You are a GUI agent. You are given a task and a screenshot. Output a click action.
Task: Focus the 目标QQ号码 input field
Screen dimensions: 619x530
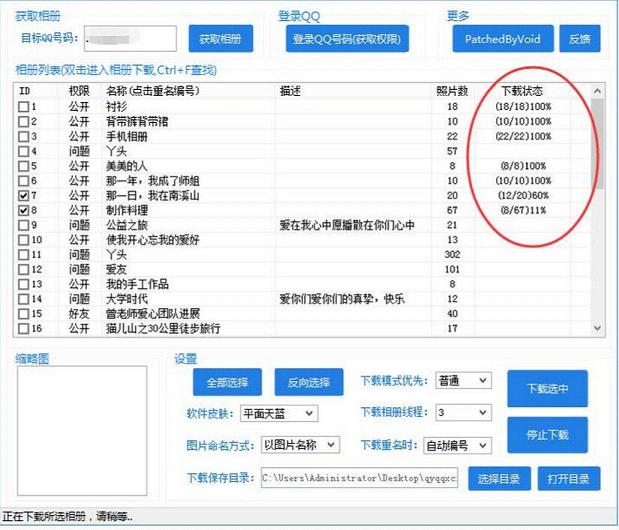(x=130, y=39)
